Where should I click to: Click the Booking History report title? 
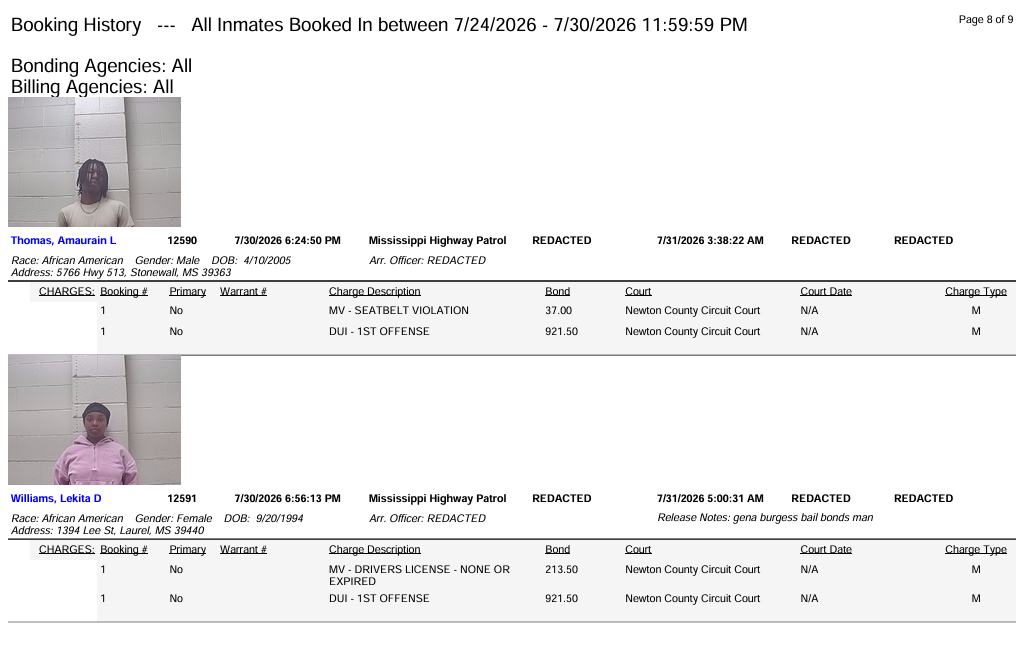click(76, 25)
